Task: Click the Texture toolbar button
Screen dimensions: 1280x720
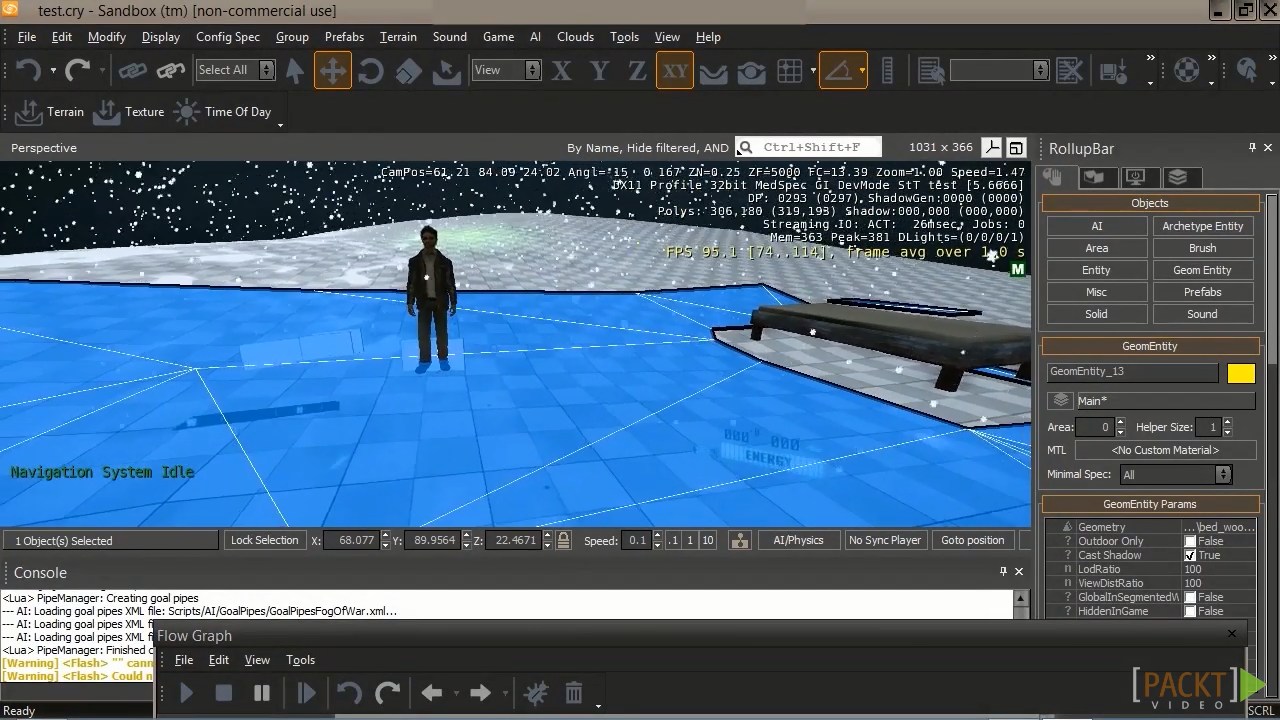Action: pos(128,112)
